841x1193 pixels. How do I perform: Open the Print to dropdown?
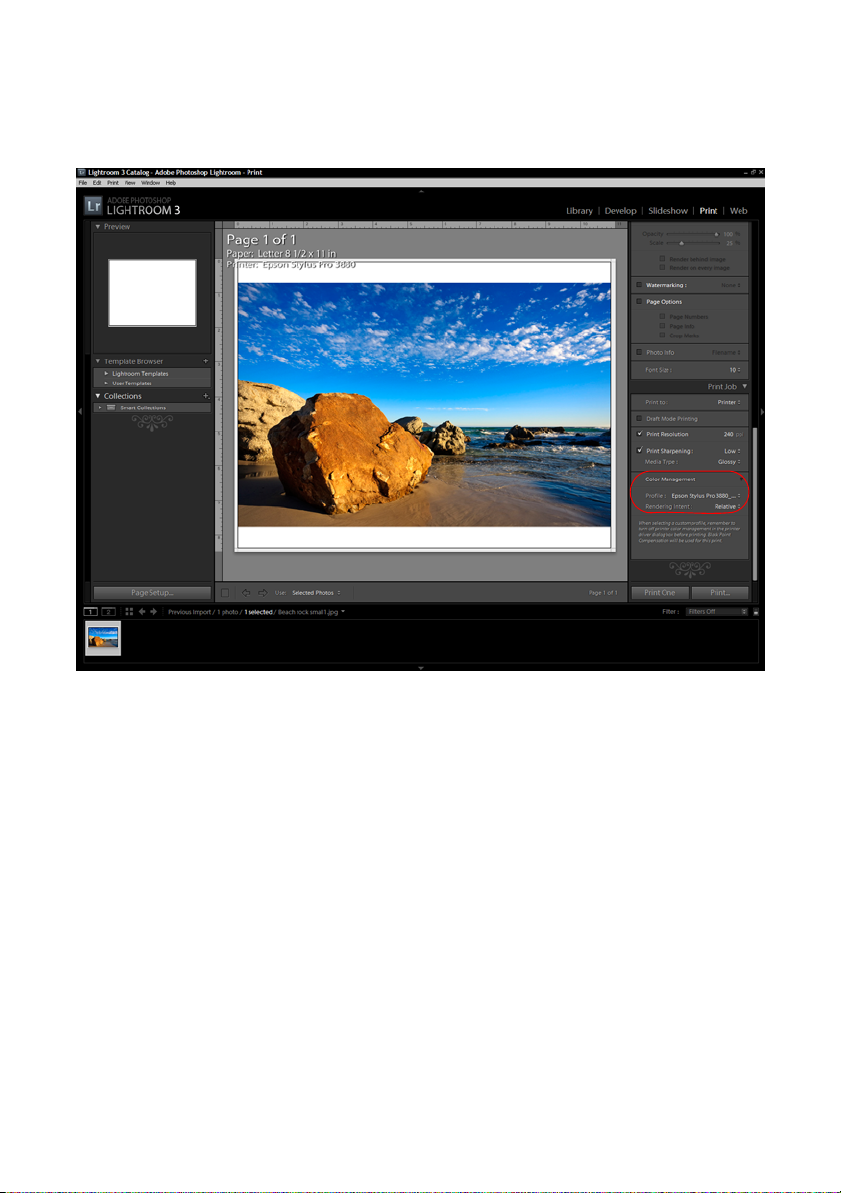(x=728, y=402)
